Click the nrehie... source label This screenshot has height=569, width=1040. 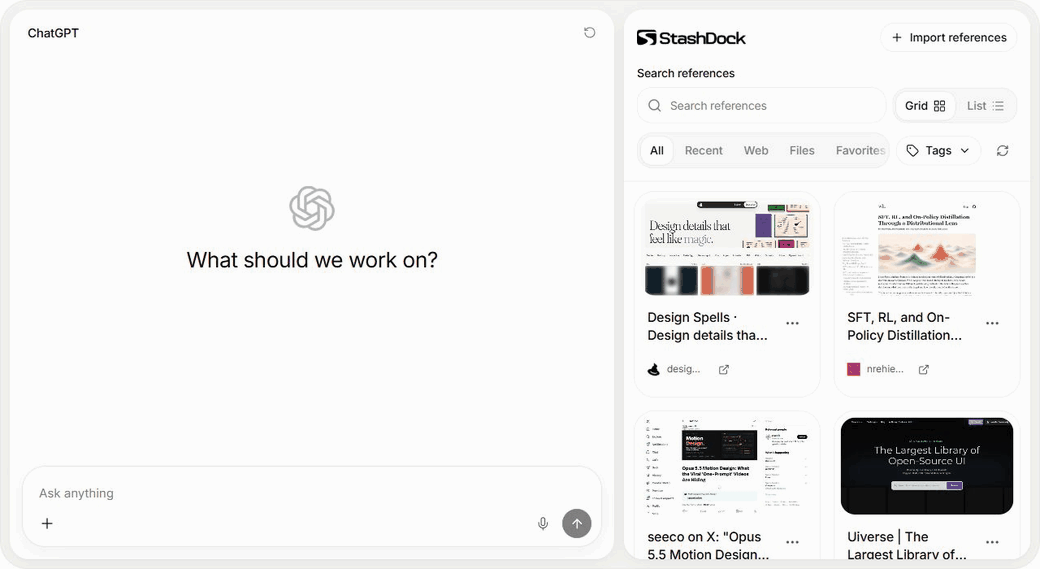click(x=885, y=369)
